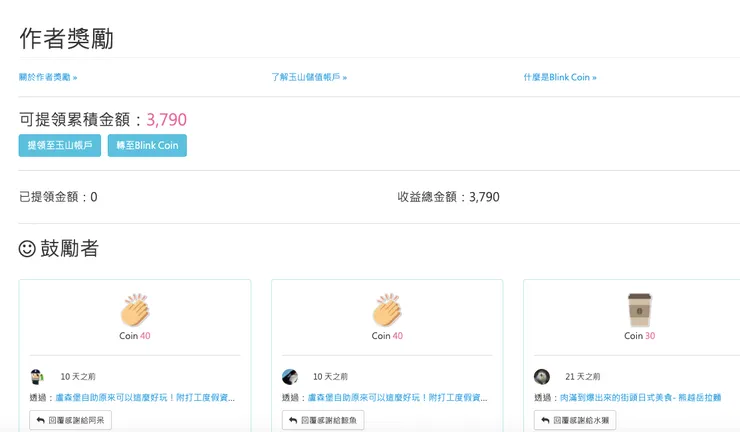
Task: Click the 回覆感謝給水獺 reply button
Action: pos(575,420)
